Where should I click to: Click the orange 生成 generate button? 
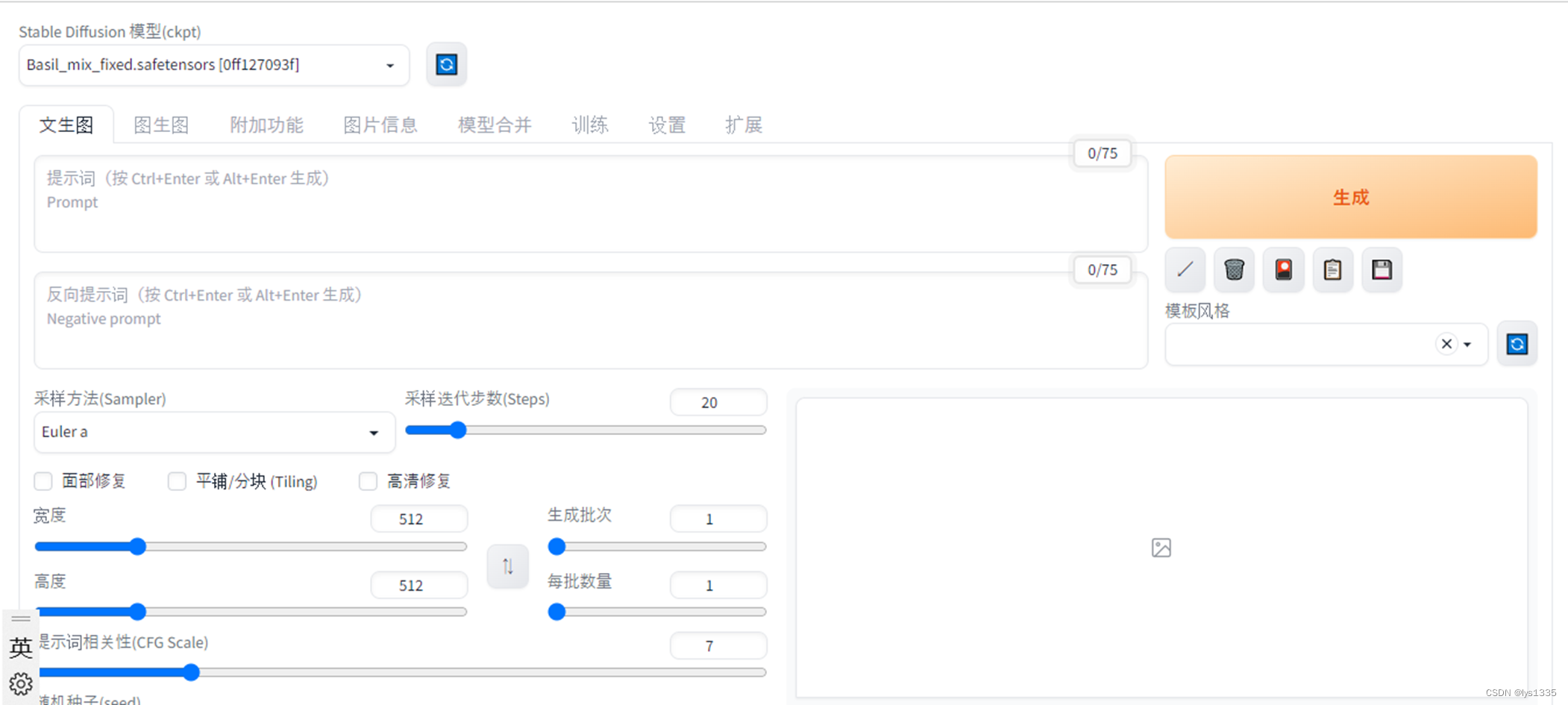1350,197
